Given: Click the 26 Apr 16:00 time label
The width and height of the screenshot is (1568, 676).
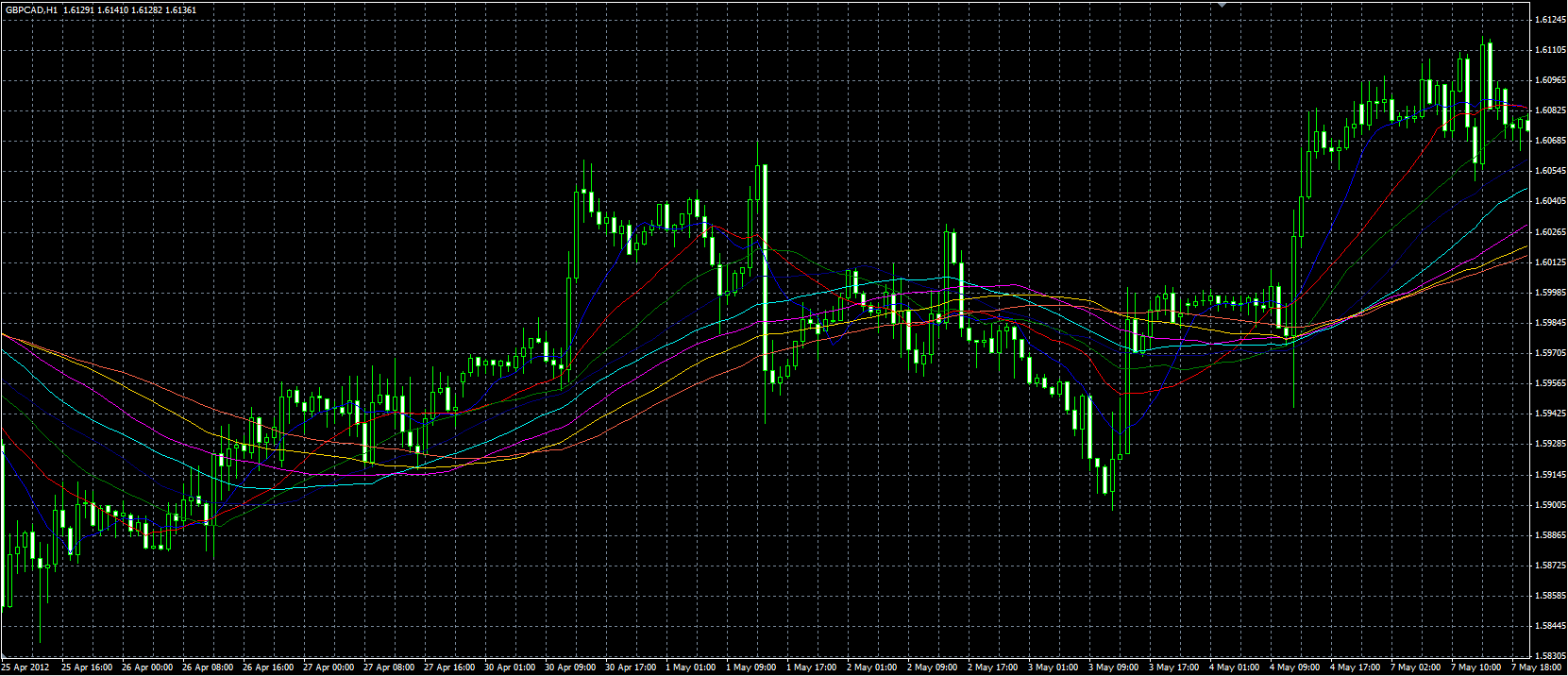Looking at the screenshot, I should (268, 668).
